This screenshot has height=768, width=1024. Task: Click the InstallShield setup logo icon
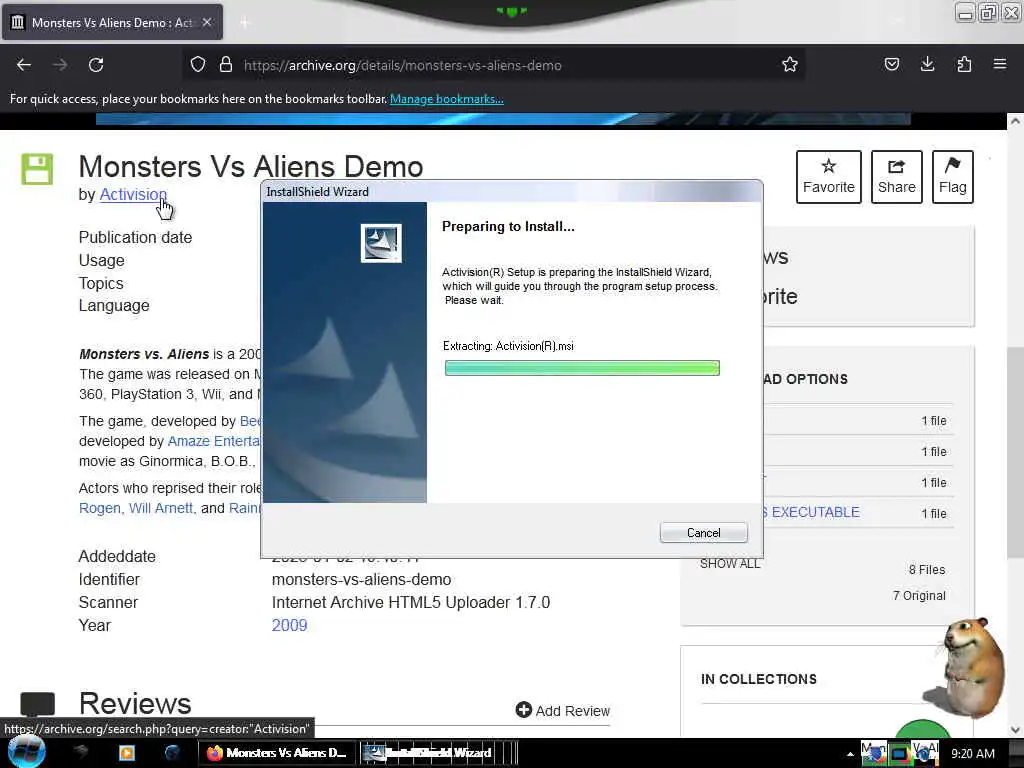tap(381, 243)
